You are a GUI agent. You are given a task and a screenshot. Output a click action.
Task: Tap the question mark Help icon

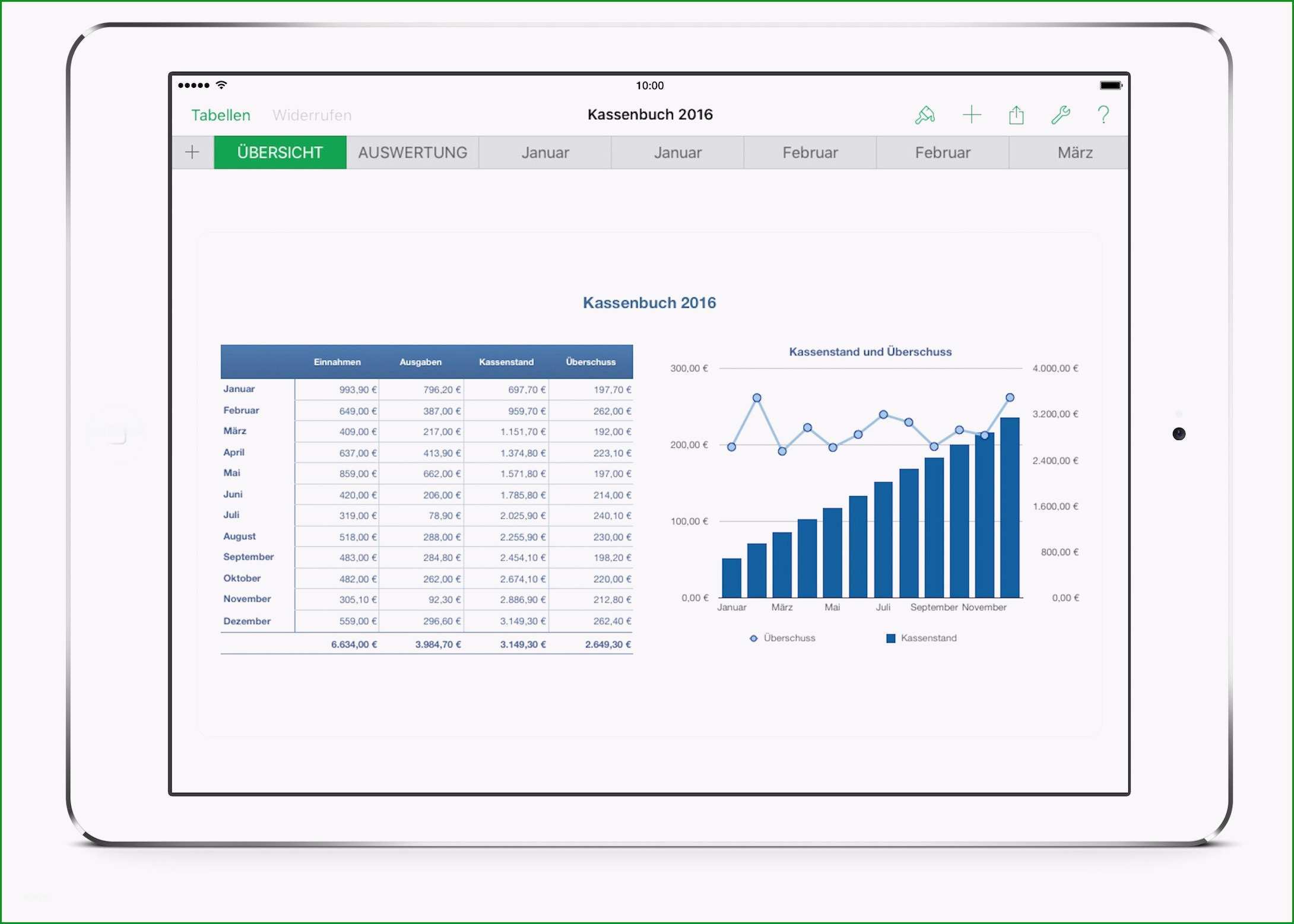pos(1103,115)
